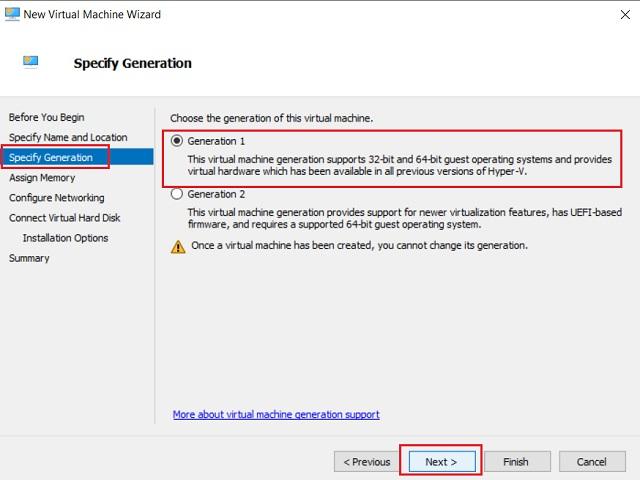Click the yellow warning triangle icon
This screenshot has height=480, width=640.
click(178, 247)
